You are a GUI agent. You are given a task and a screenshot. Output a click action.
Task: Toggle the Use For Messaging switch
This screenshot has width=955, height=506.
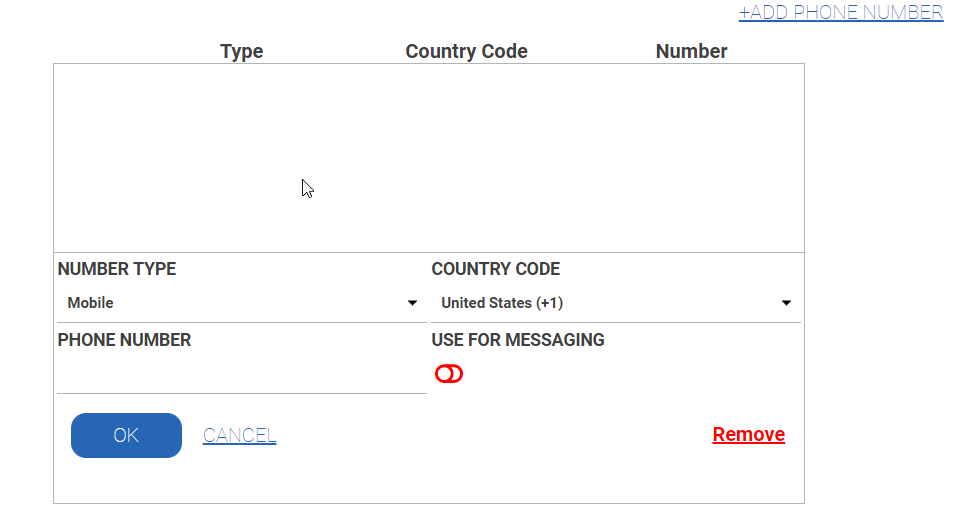click(449, 374)
